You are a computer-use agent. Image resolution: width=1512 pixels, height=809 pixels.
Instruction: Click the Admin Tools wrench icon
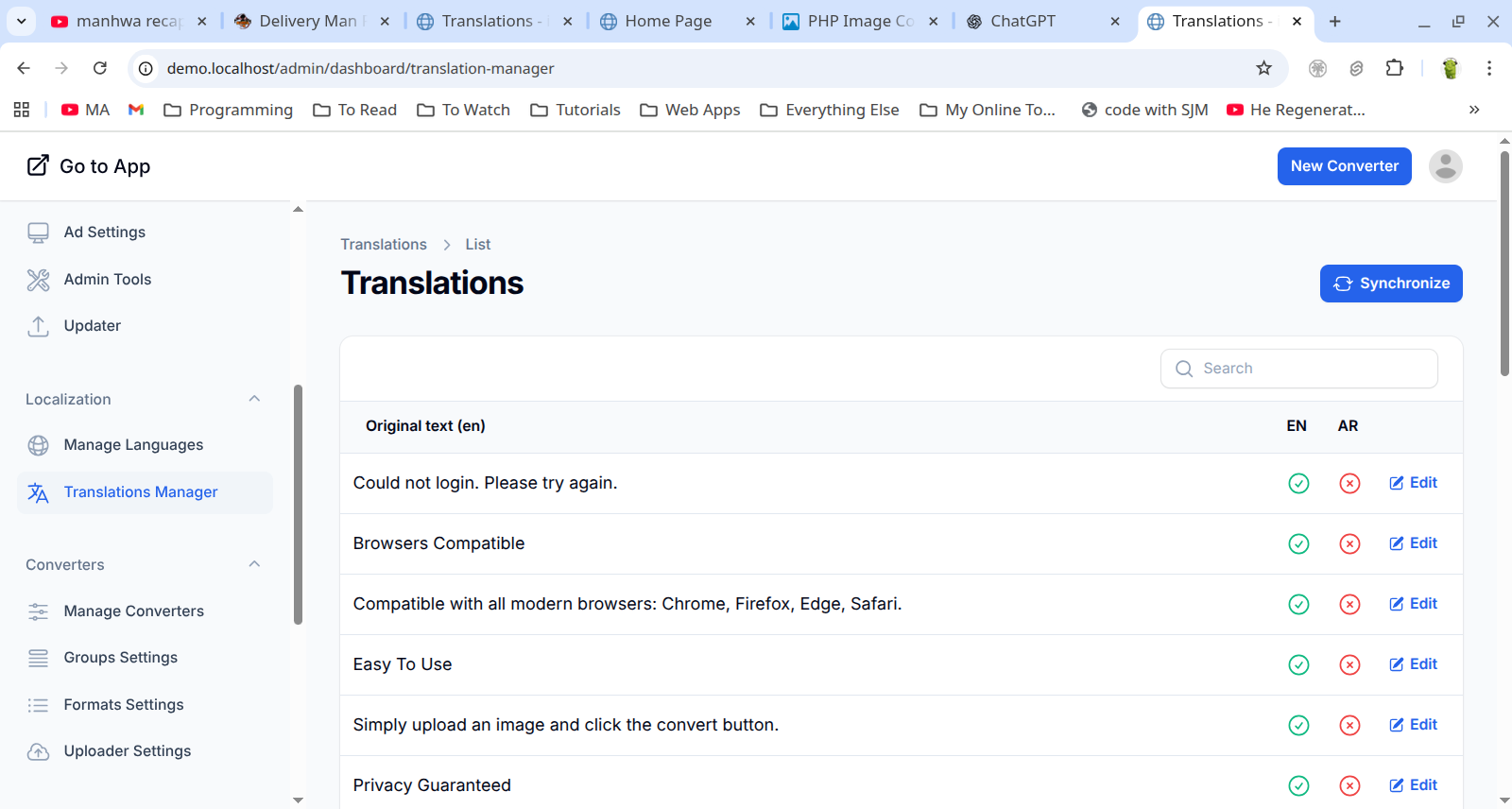(38, 280)
